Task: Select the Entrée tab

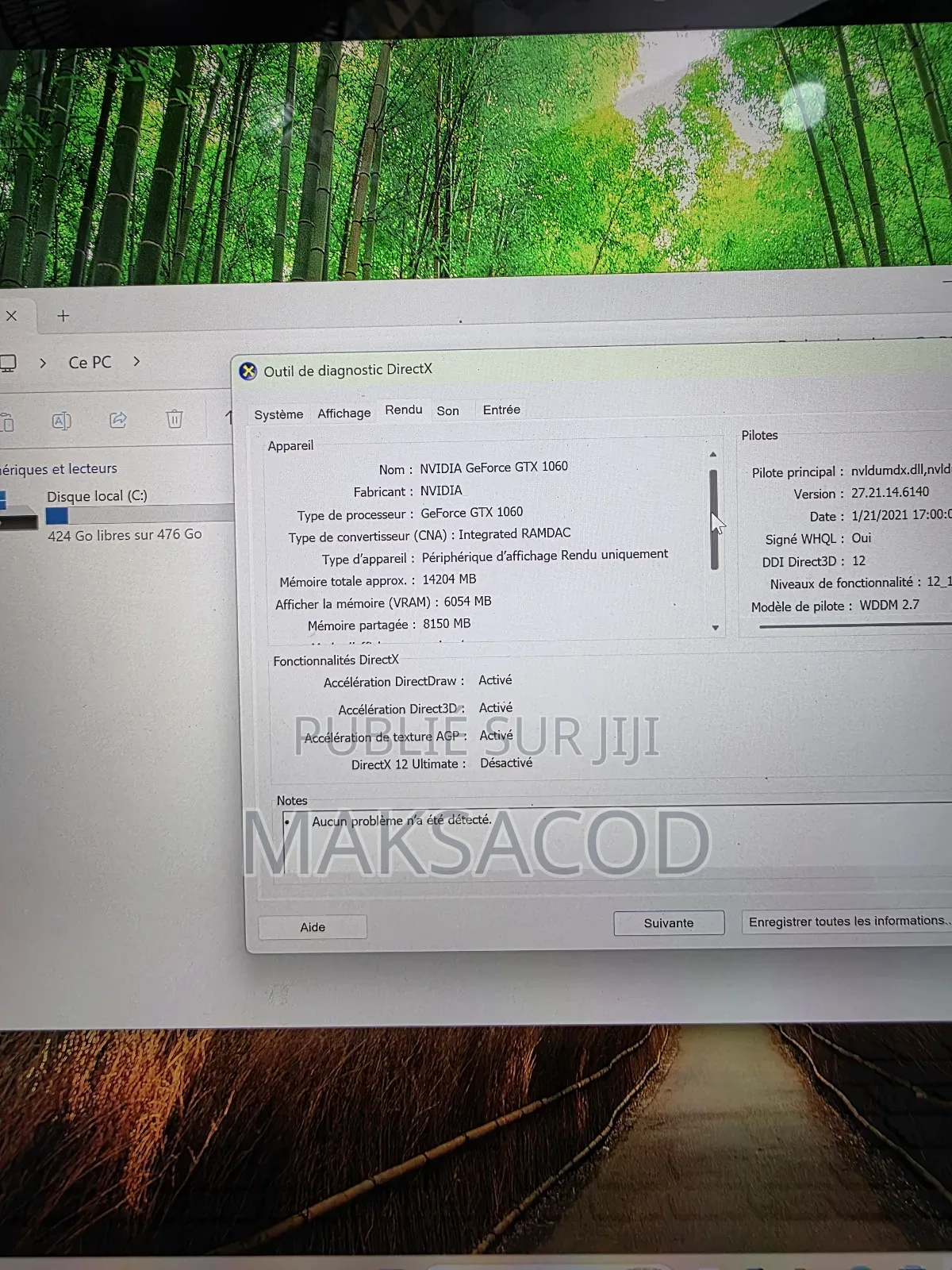Action: 501,410
